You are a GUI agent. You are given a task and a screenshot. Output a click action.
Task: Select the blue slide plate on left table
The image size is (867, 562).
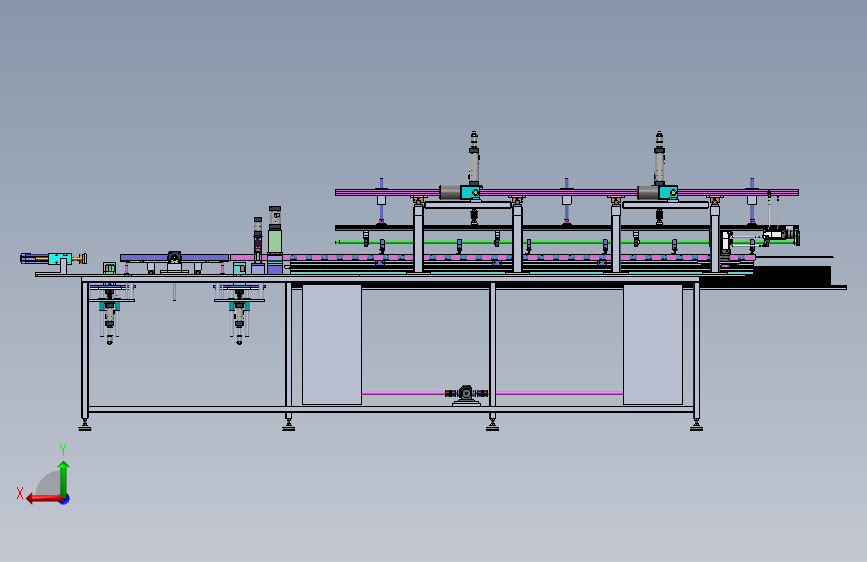click(174, 258)
